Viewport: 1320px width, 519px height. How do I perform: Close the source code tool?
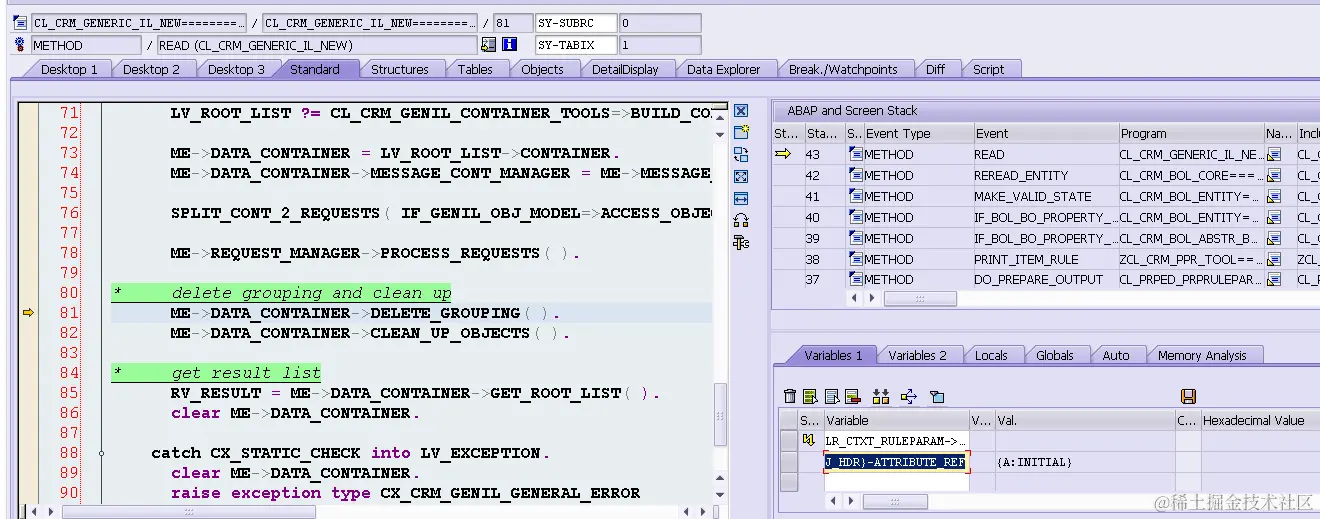tap(741, 111)
